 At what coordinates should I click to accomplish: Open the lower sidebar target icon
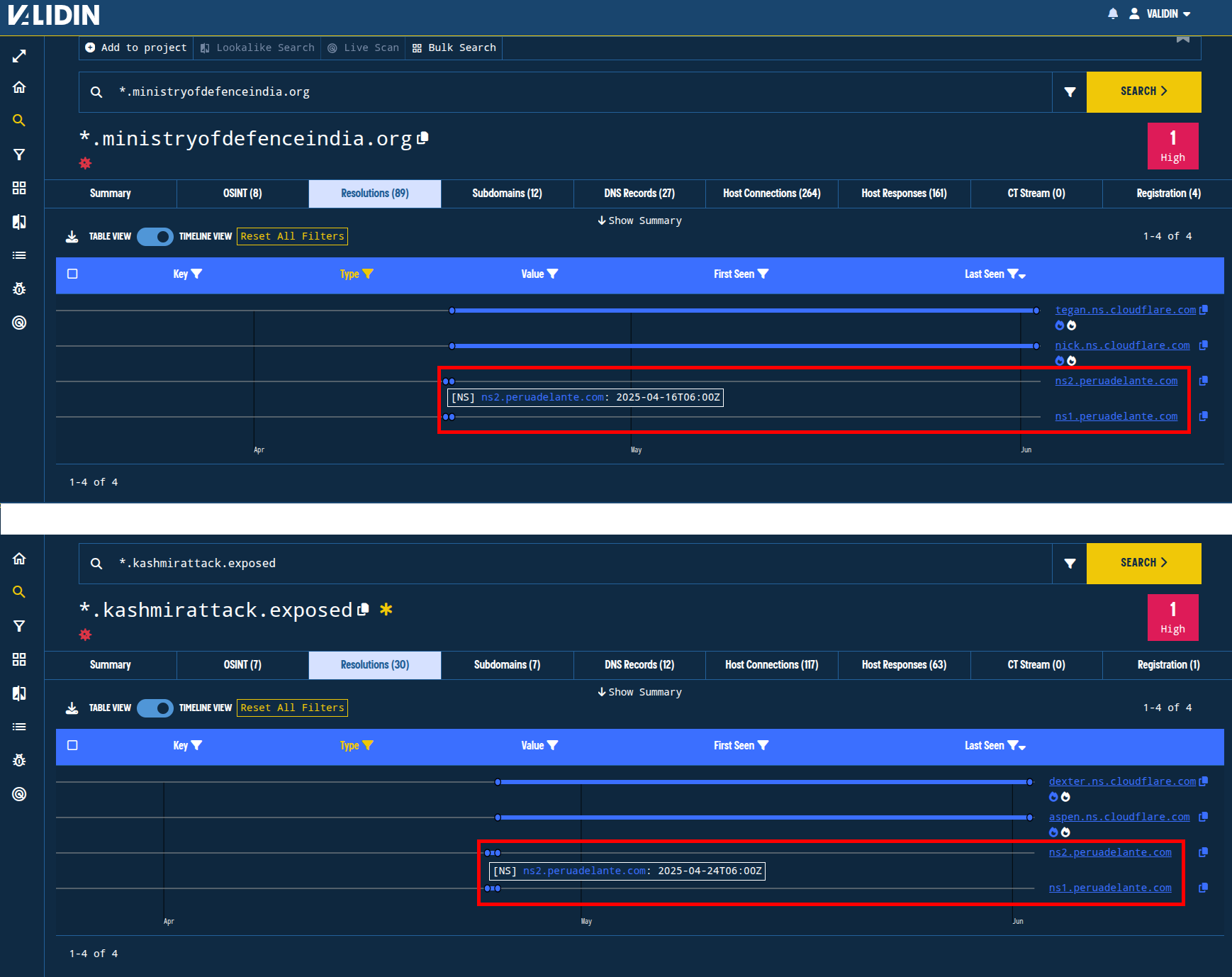[x=19, y=794]
